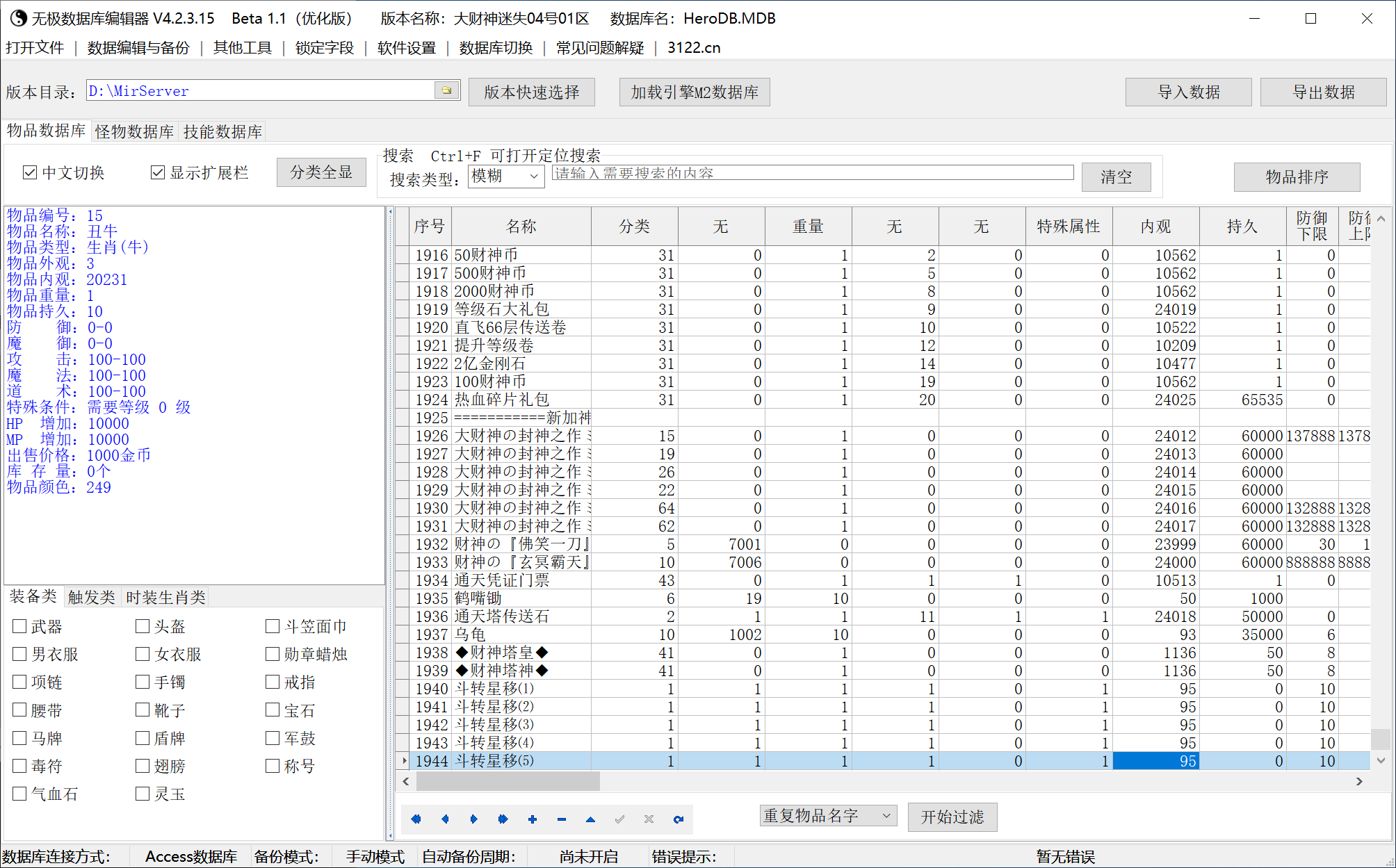This screenshot has height=868, width=1396.
Task: Click the 物品排序 button
Action: 1297,177
